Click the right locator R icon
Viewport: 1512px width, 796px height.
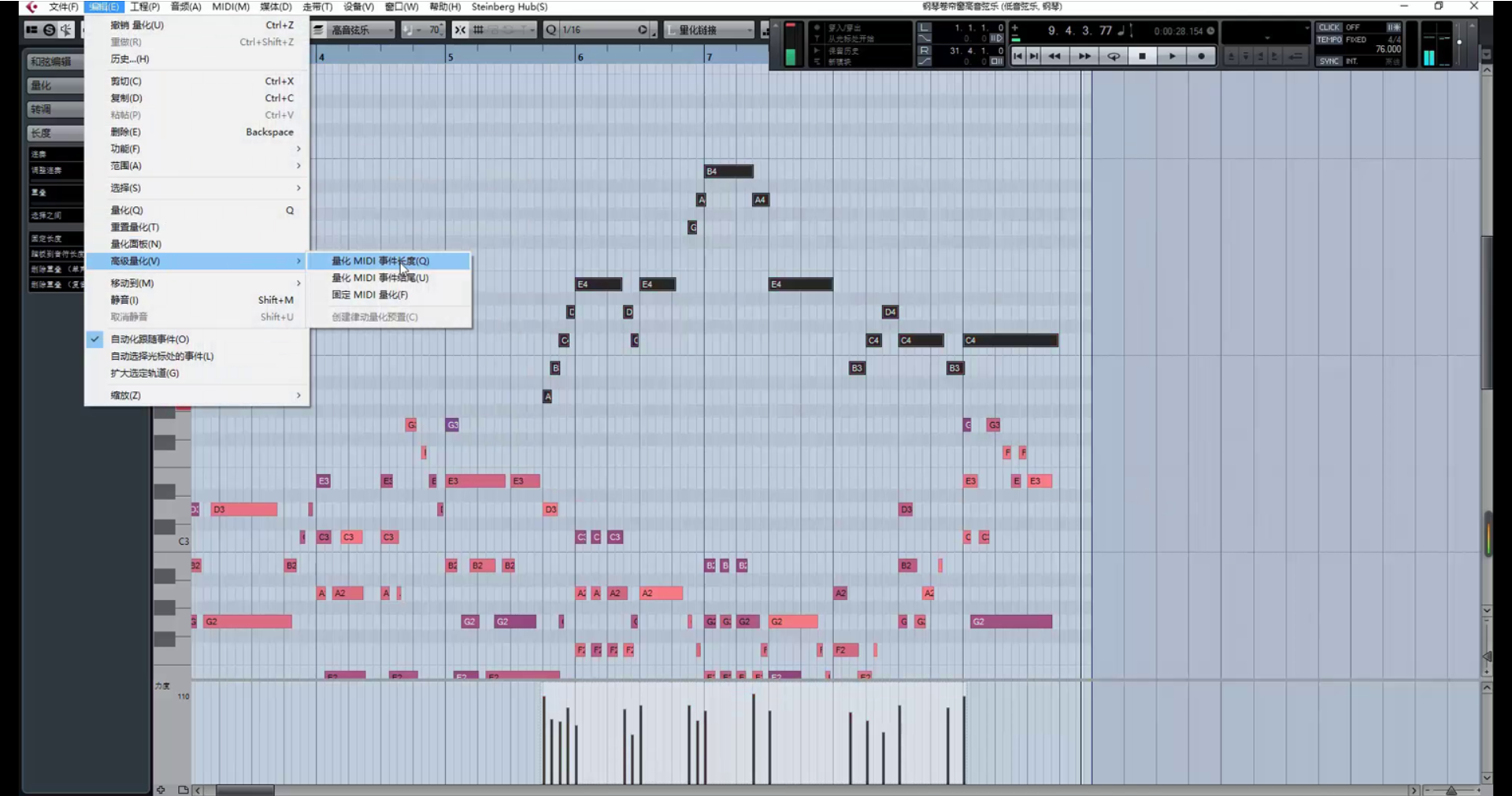[925, 50]
